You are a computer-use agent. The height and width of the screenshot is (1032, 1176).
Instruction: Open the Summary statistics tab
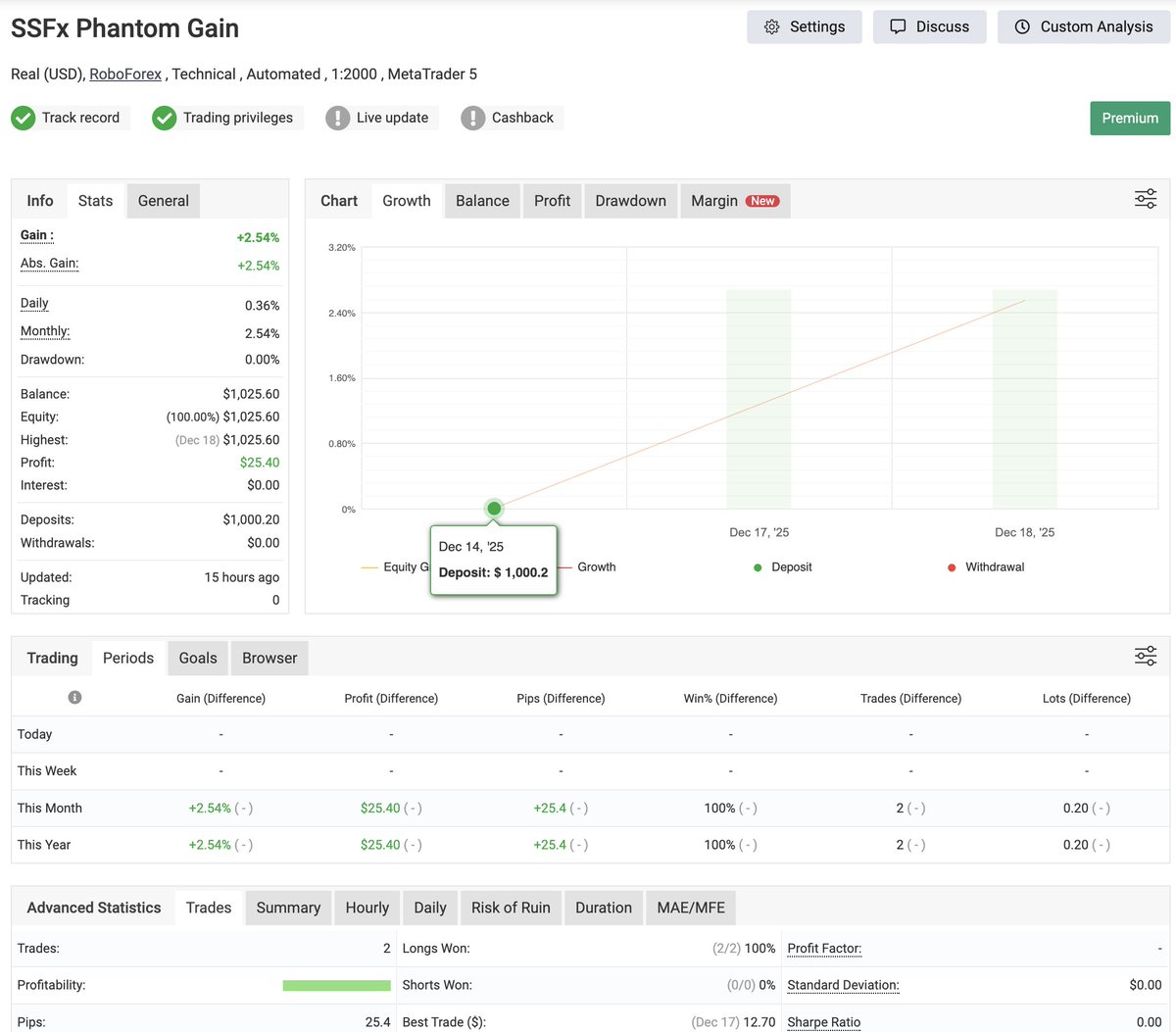pos(288,908)
